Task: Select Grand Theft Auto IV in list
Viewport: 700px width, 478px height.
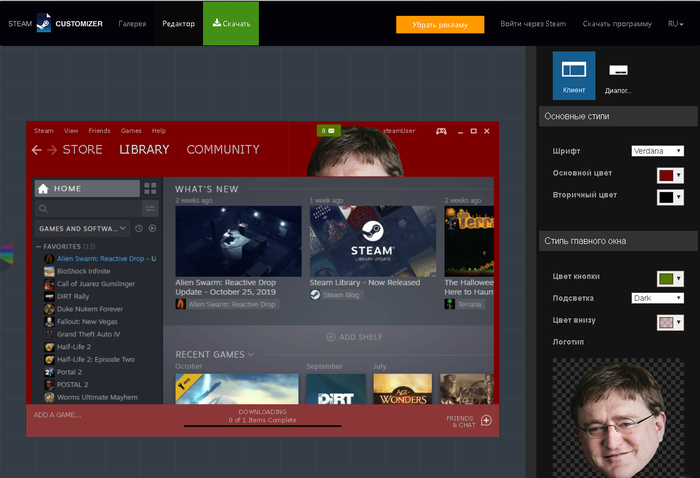Action: coord(88,334)
